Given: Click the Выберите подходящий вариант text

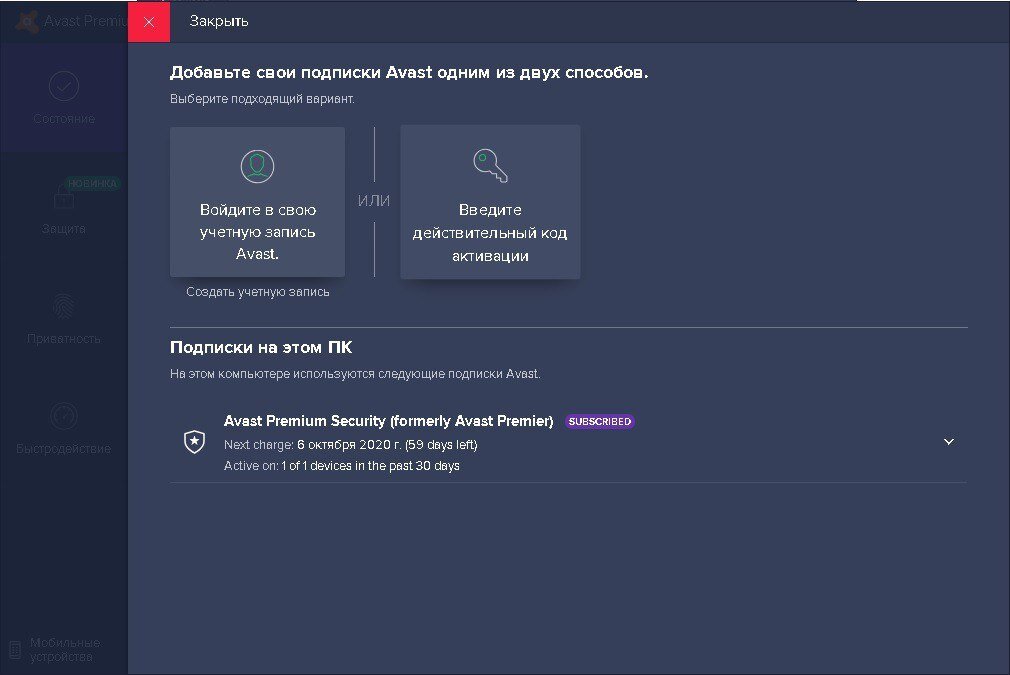Looking at the screenshot, I should (x=262, y=99).
